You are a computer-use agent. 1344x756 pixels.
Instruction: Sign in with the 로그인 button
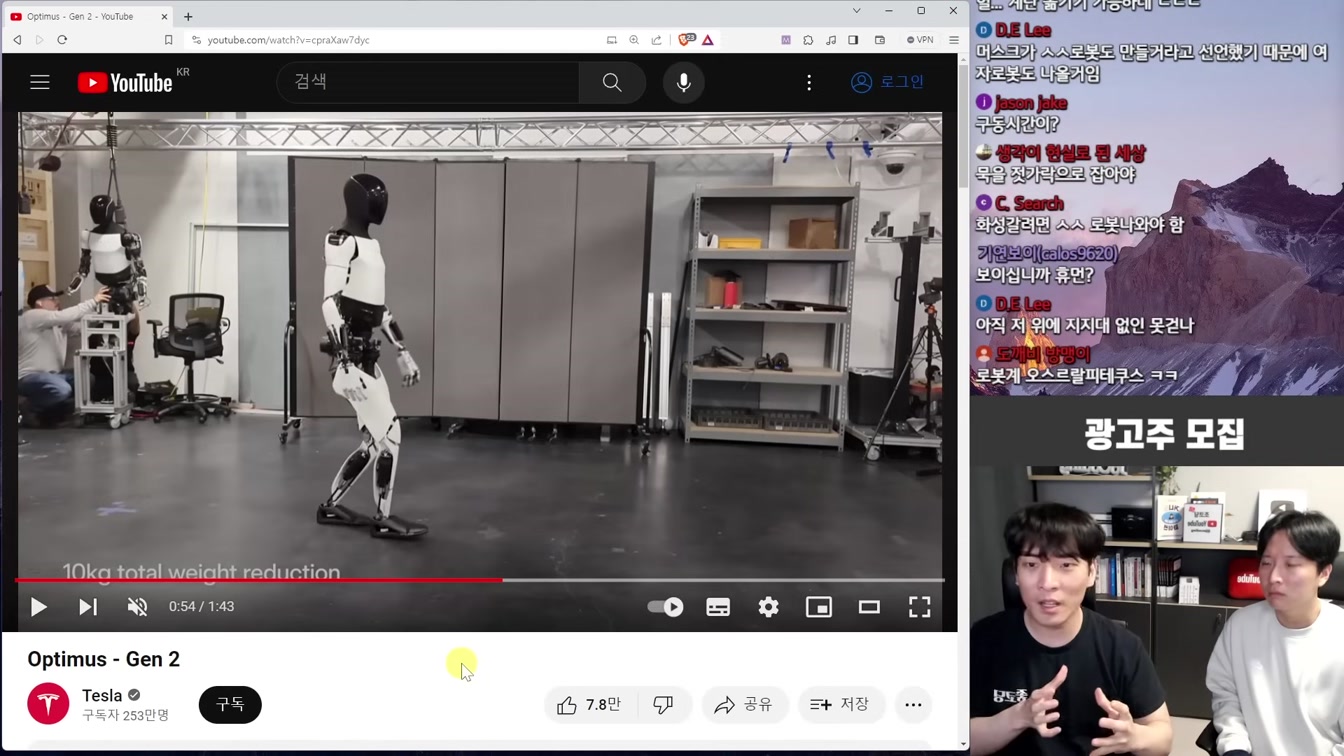click(x=887, y=82)
